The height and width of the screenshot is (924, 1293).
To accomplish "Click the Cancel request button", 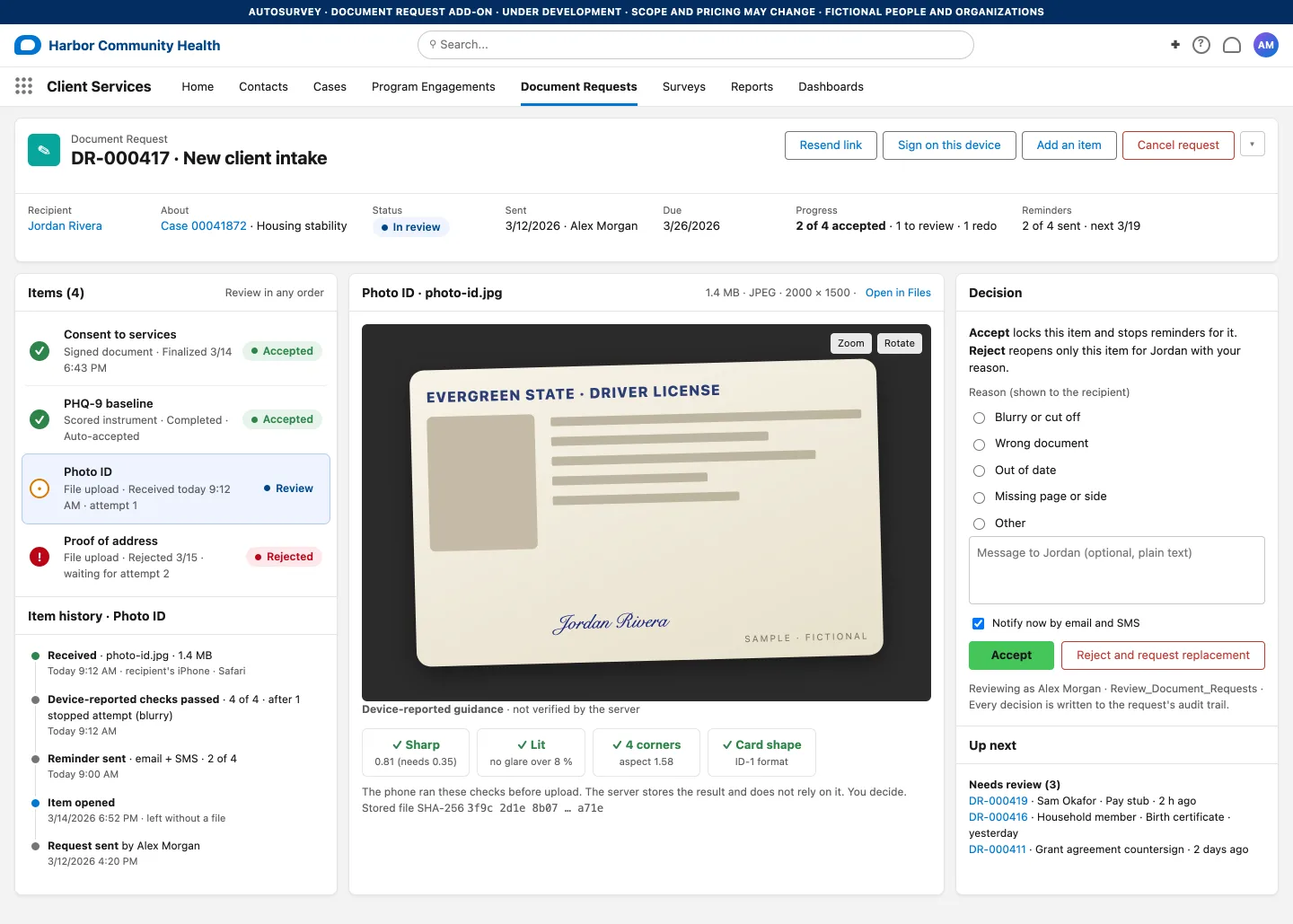I will point(1178,145).
